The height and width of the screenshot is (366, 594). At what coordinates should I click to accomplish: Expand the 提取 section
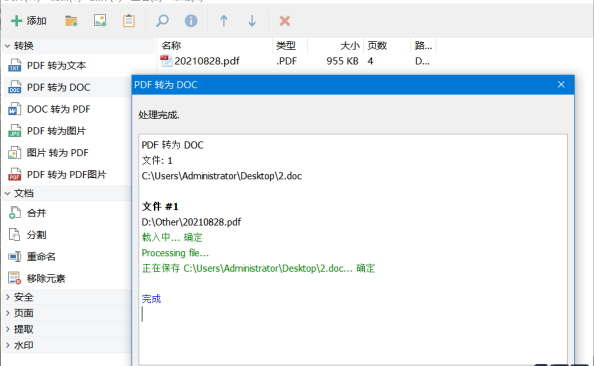tap(7, 329)
